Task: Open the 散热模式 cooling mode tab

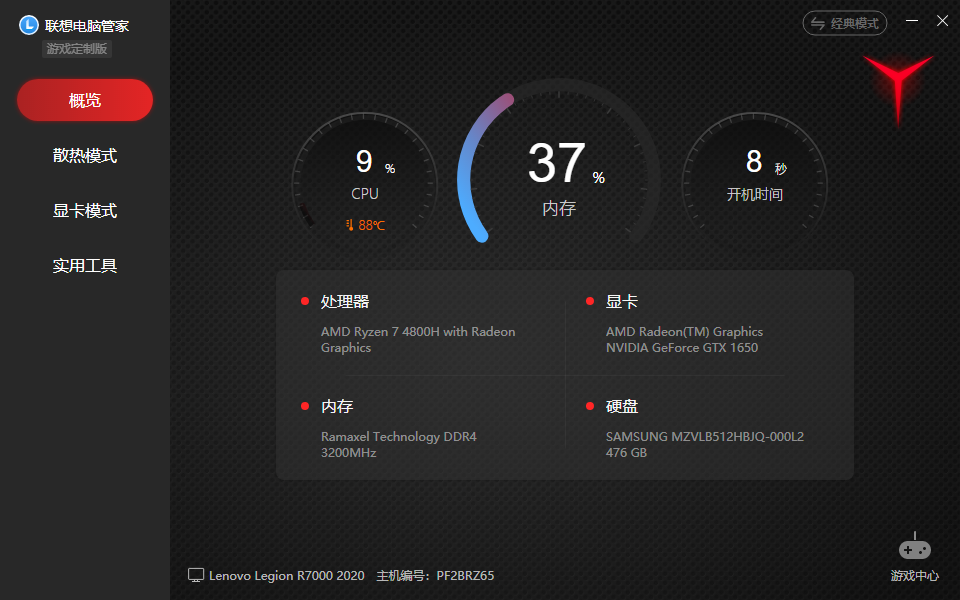Action: 85,156
